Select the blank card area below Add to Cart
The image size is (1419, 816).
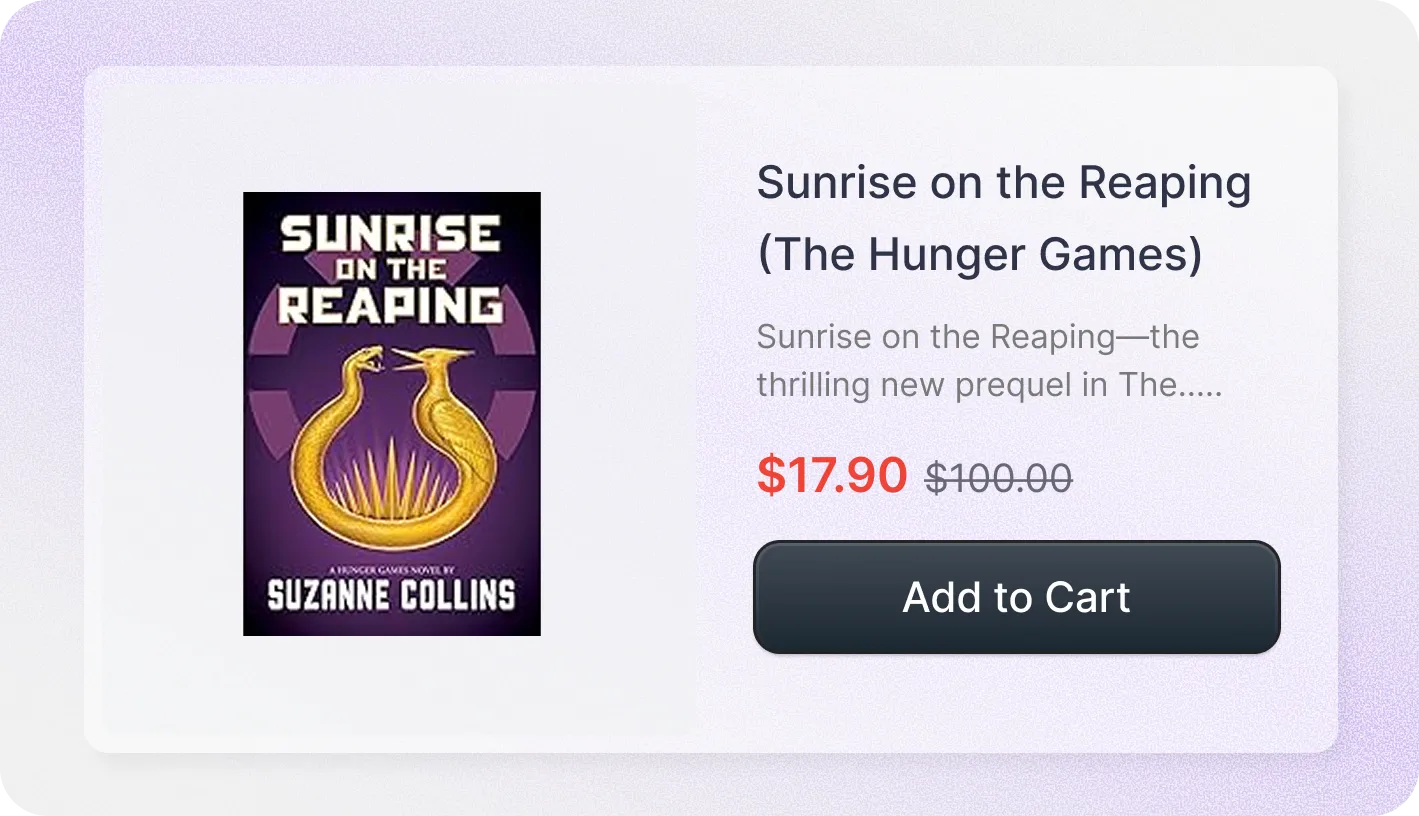[x=1016, y=700]
